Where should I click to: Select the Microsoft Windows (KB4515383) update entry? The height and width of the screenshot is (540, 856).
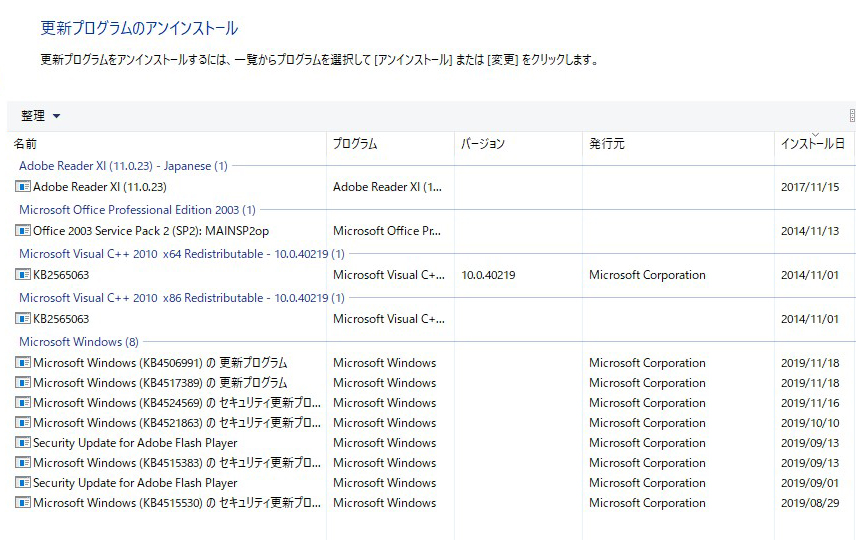pos(431,463)
